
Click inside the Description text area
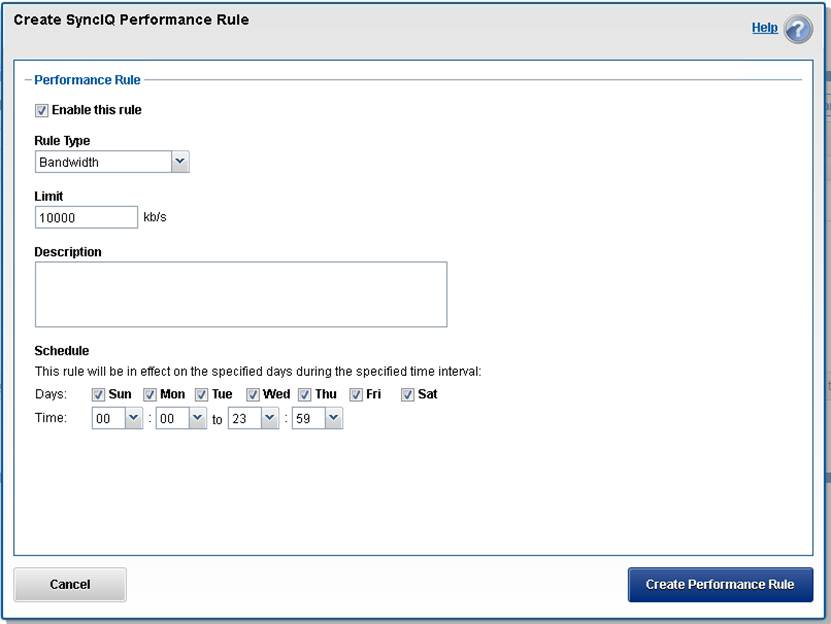[x=240, y=294]
